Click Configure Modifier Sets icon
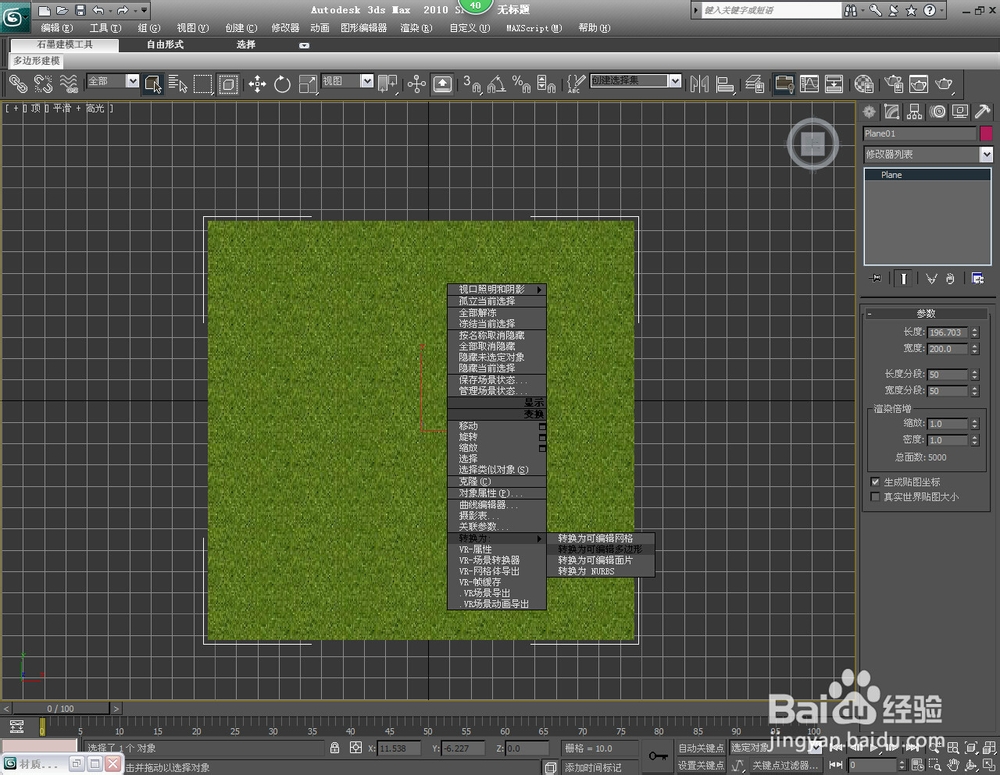 (978, 278)
